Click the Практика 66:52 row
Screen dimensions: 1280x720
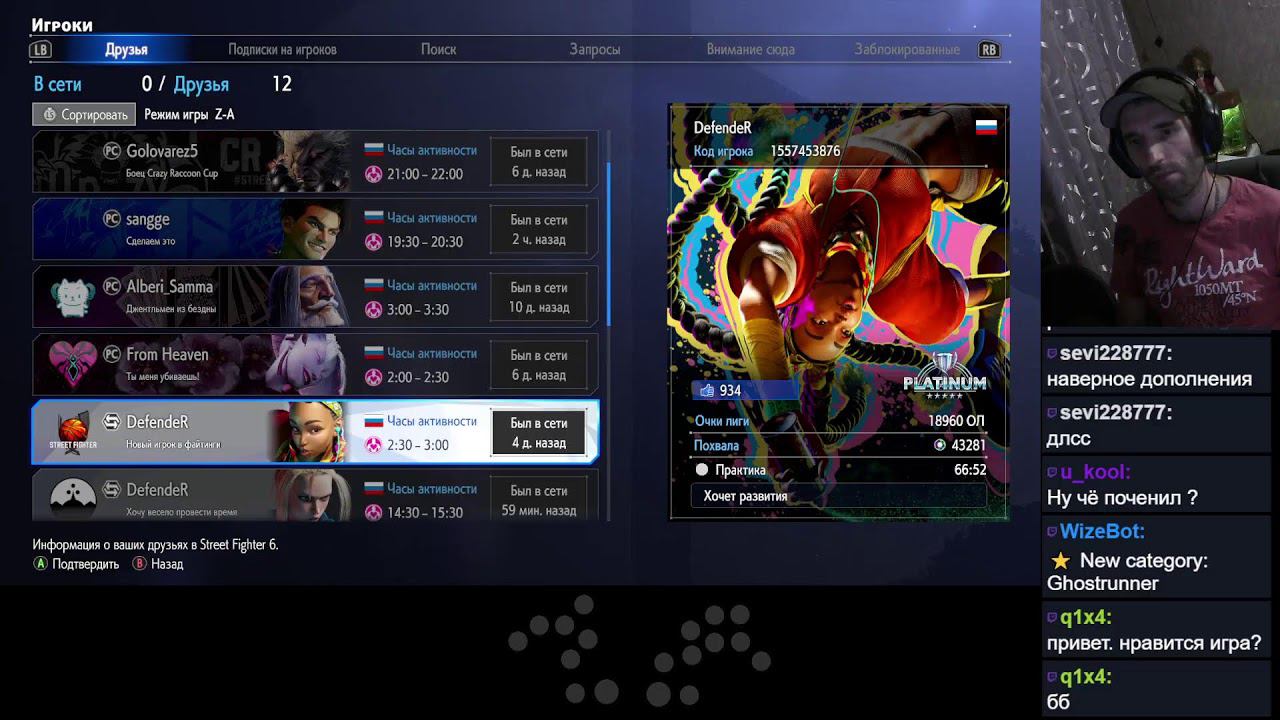(839, 470)
